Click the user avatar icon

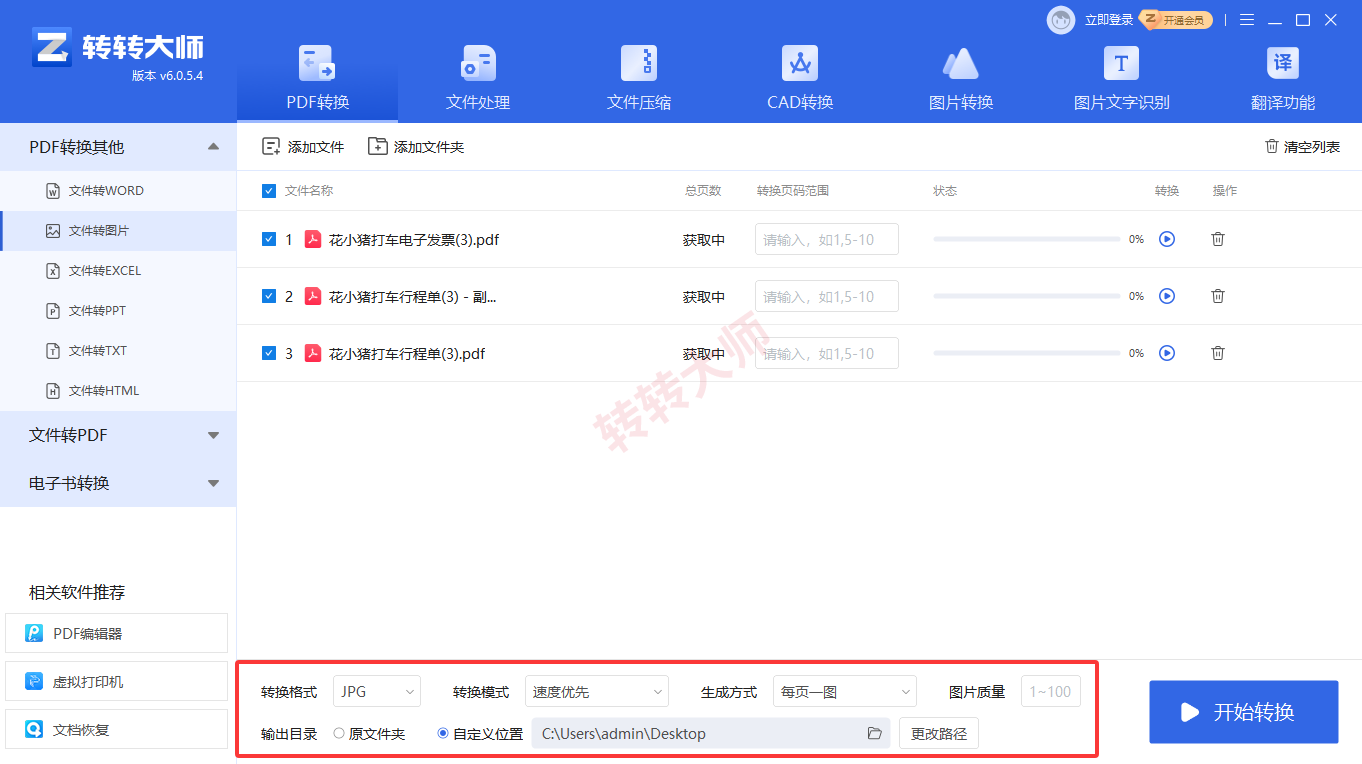1061,20
